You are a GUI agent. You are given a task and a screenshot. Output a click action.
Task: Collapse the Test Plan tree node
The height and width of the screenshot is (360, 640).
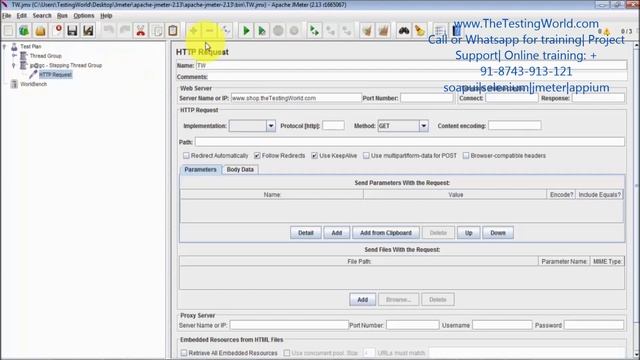click(x=4, y=47)
